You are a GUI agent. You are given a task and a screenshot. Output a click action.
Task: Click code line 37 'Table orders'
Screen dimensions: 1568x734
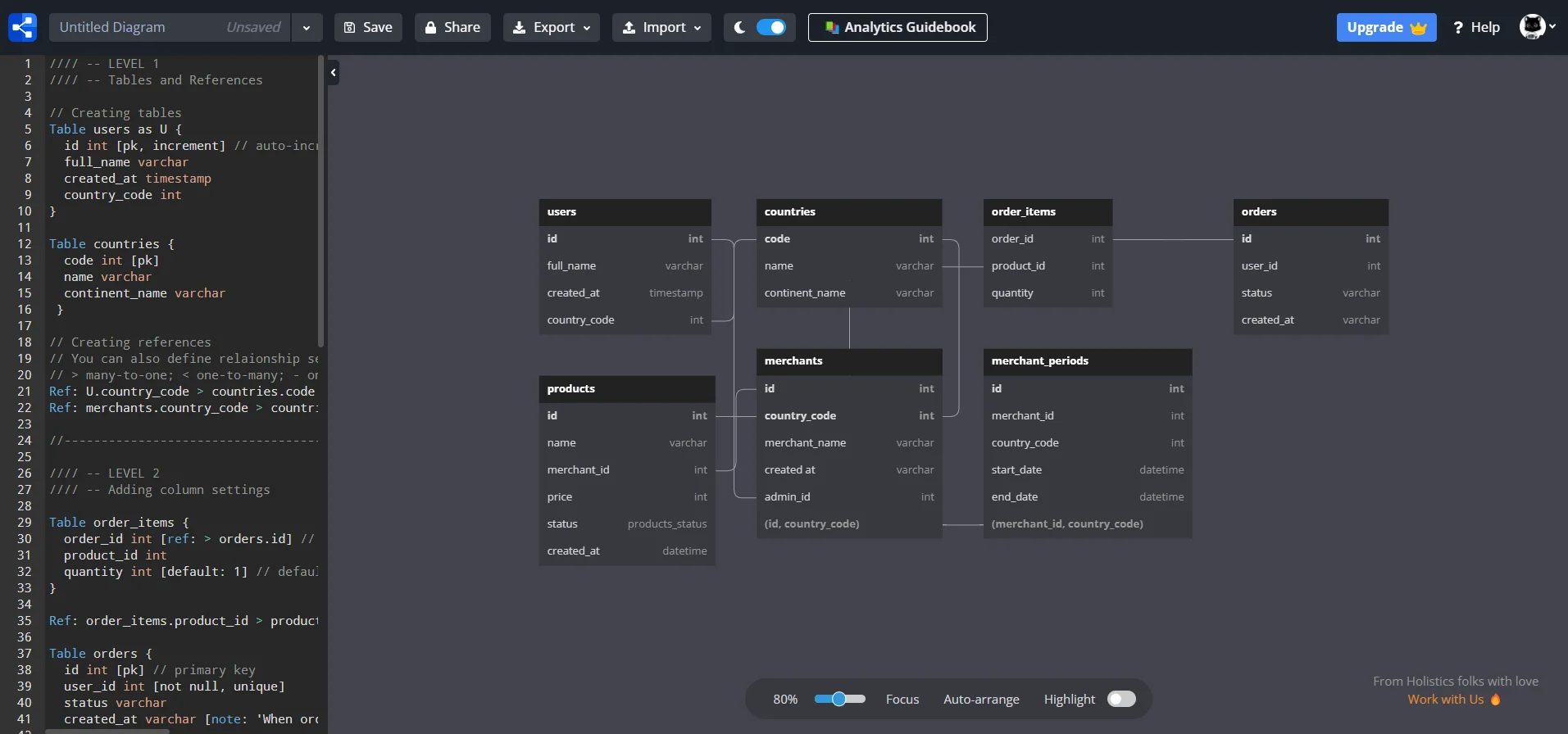(x=100, y=653)
